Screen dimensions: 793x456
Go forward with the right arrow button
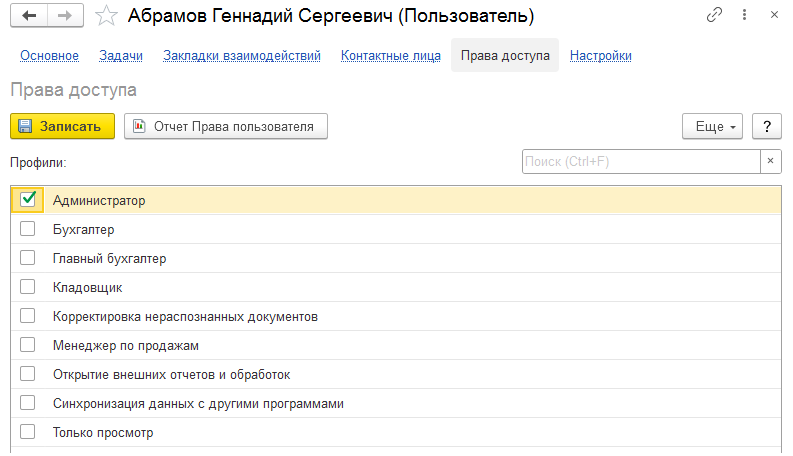tap(65, 16)
